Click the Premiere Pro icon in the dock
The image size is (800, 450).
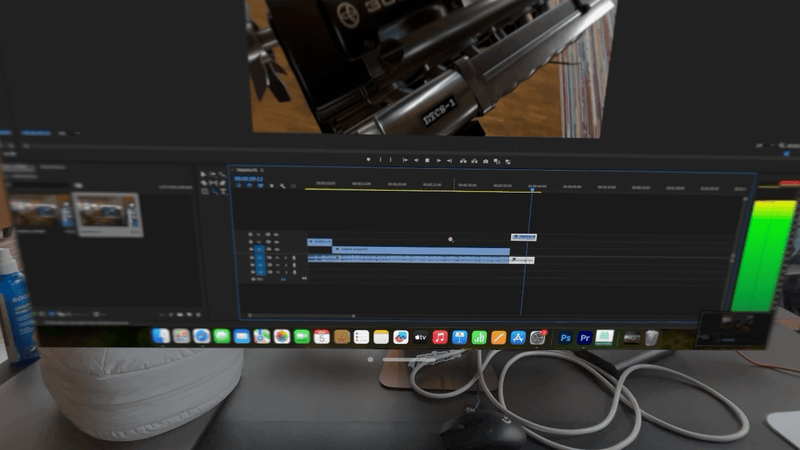[585, 338]
